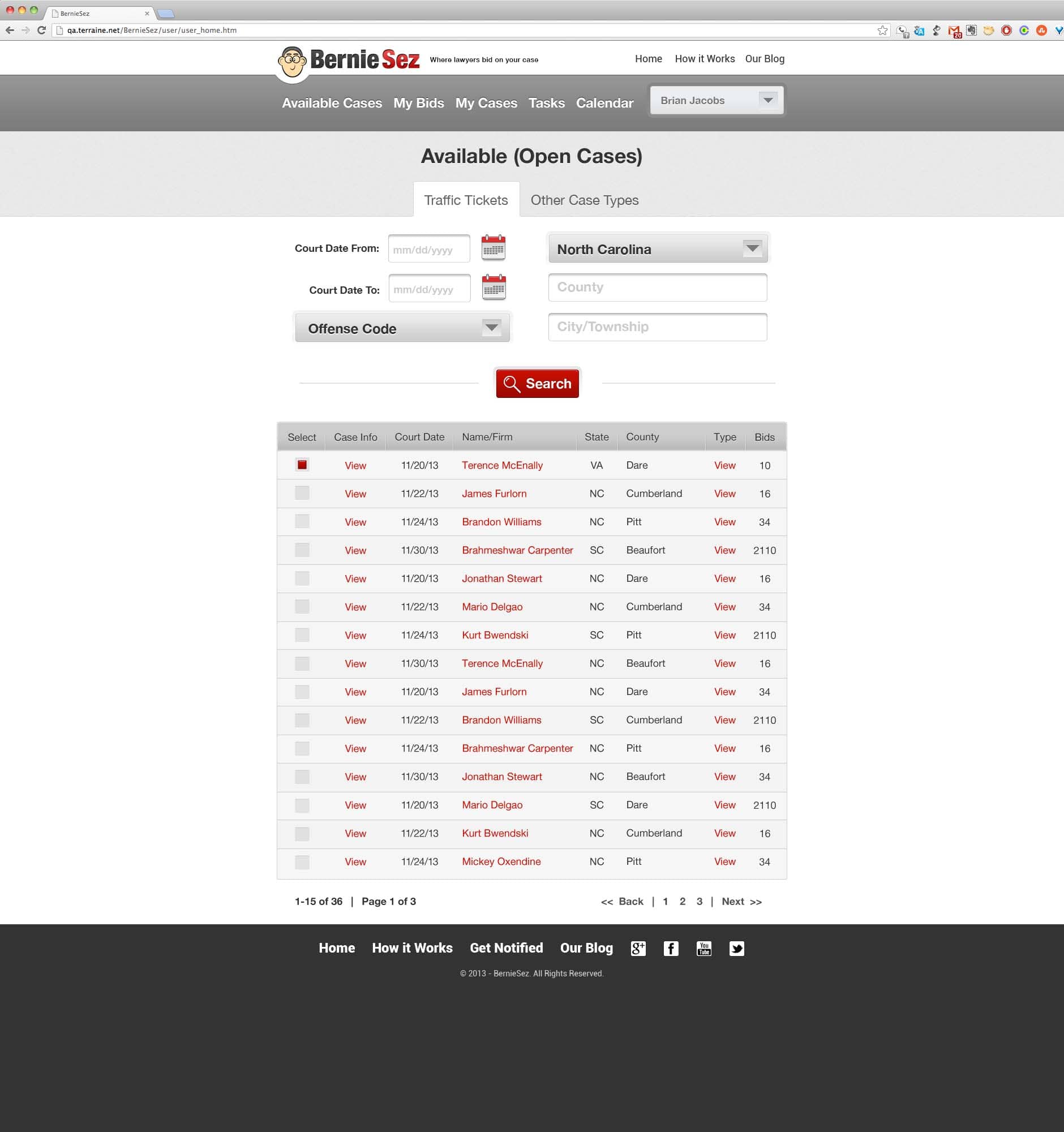Image resolution: width=1064 pixels, height=1132 pixels.
Task: Click the Google Plus footer icon
Action: tap(638, 948)
